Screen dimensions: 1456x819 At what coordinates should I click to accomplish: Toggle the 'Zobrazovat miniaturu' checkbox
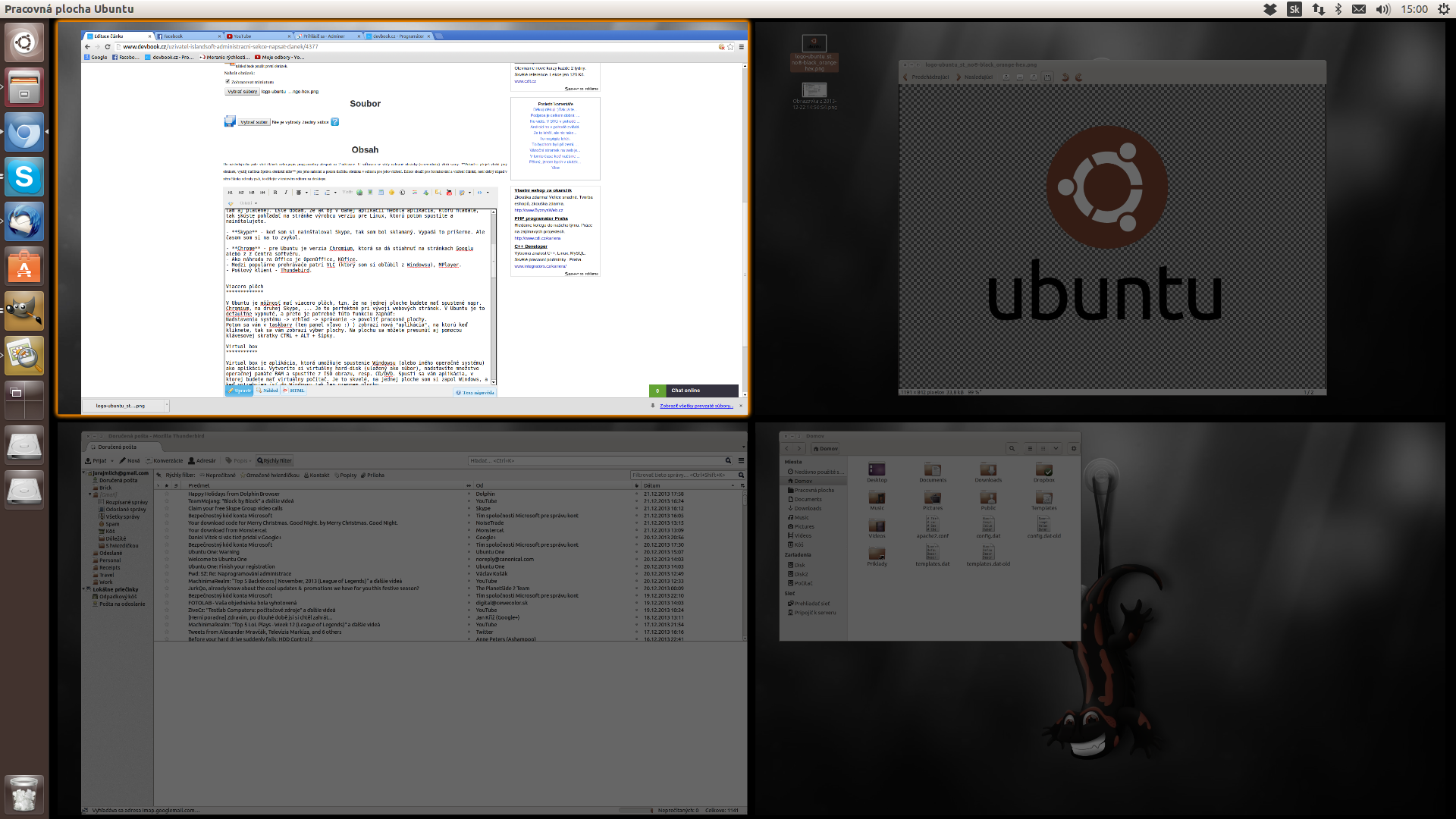227,81
